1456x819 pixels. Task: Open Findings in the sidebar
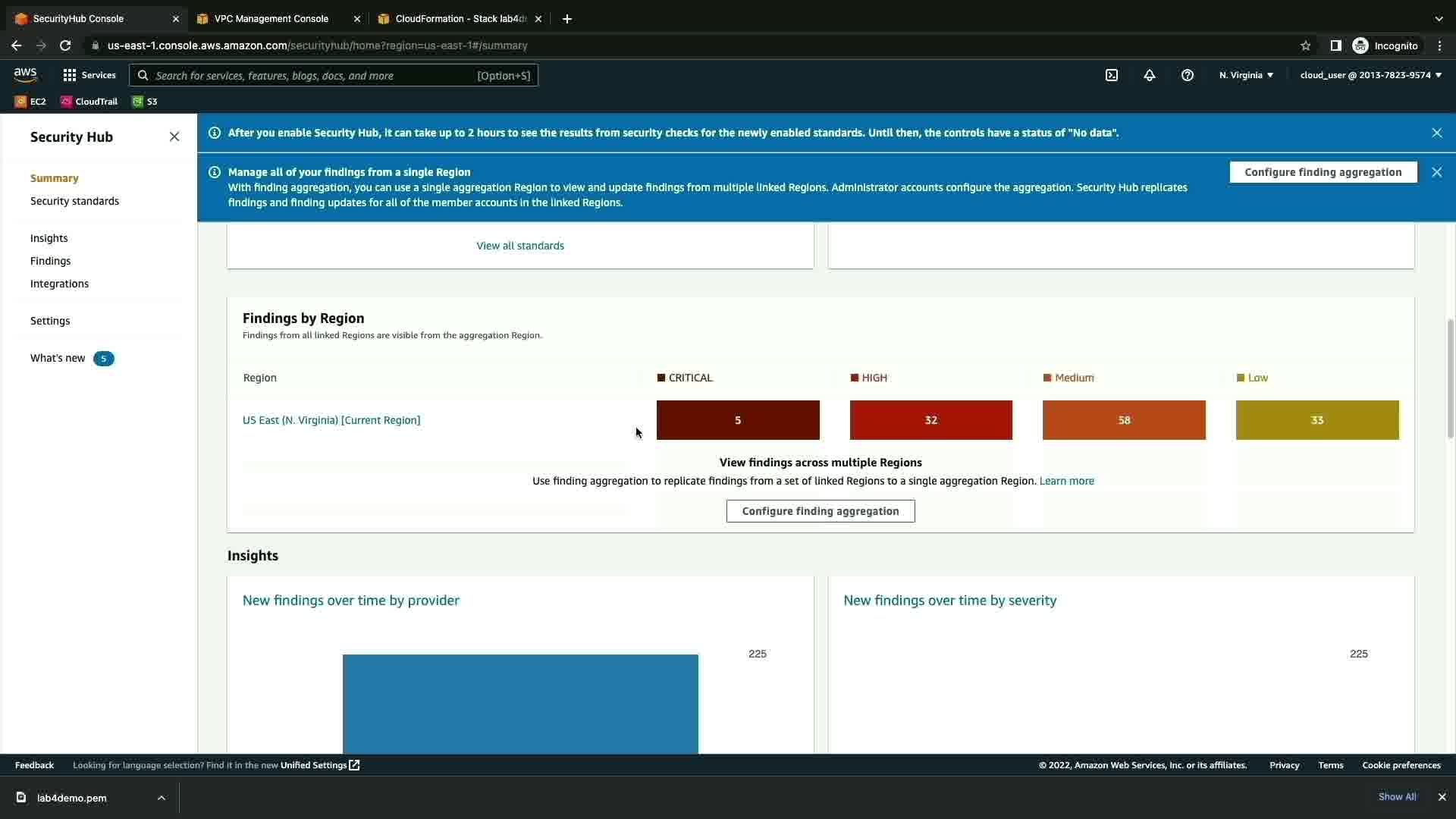50,261
